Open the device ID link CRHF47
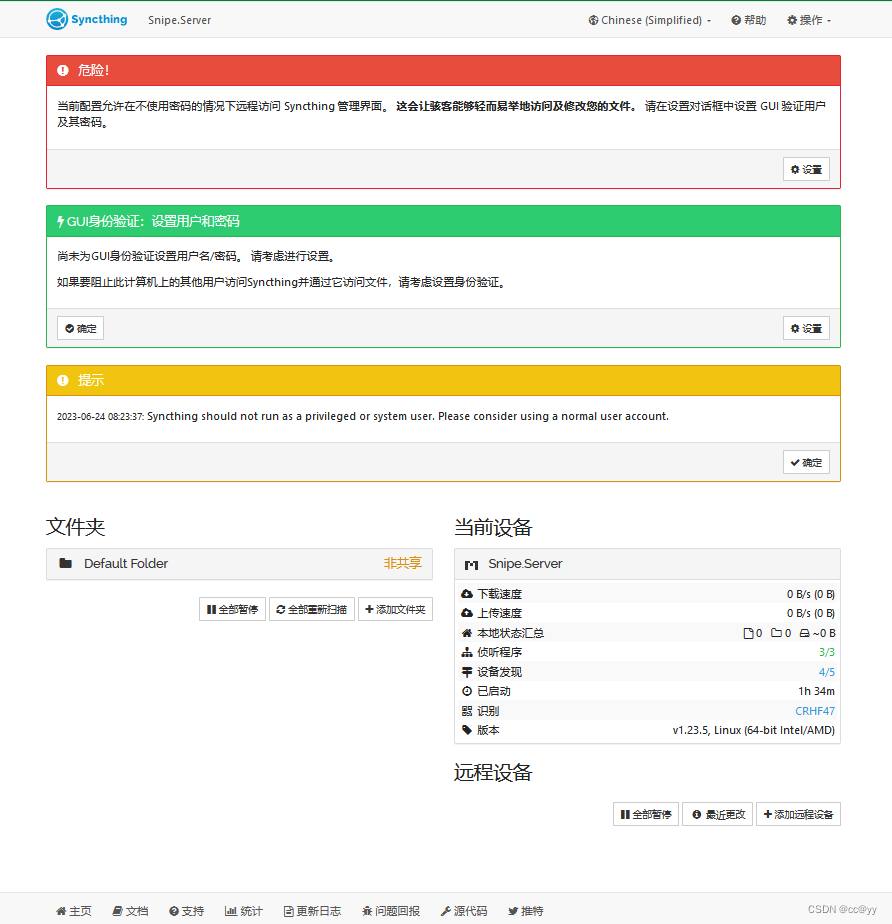The image size is (892, 924). tap(815, 711)
